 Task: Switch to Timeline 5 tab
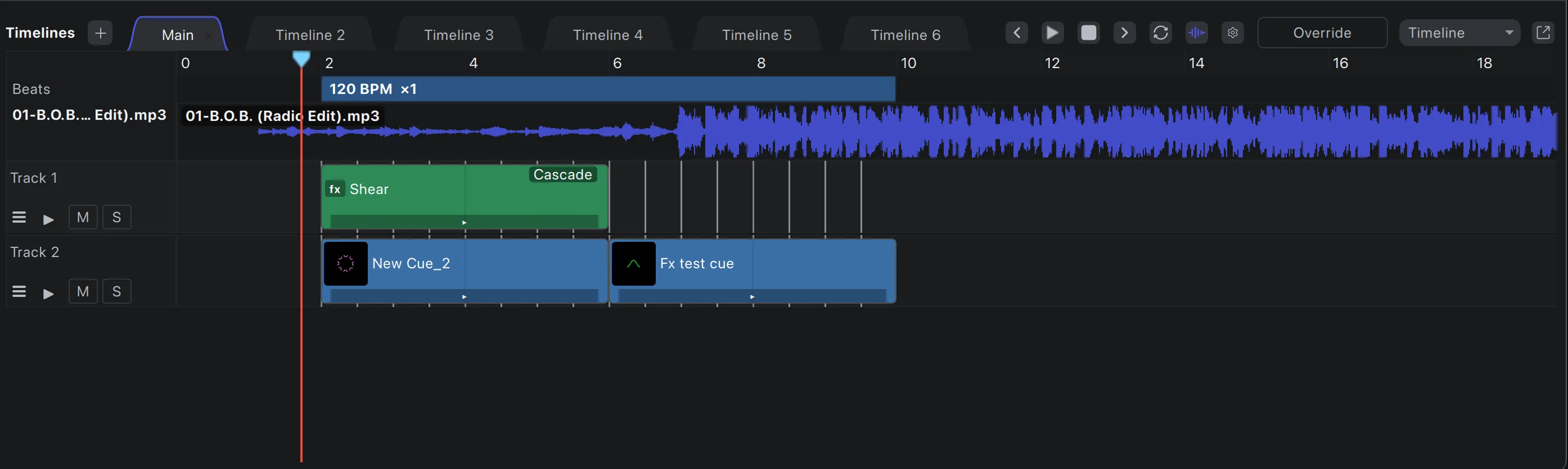click(756, 35)
